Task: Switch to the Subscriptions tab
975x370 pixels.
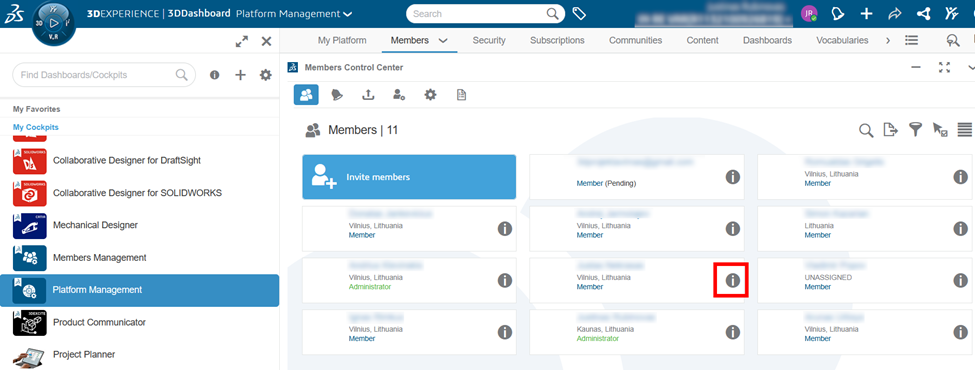Action: pyautogui.click(x=557, y=40)
